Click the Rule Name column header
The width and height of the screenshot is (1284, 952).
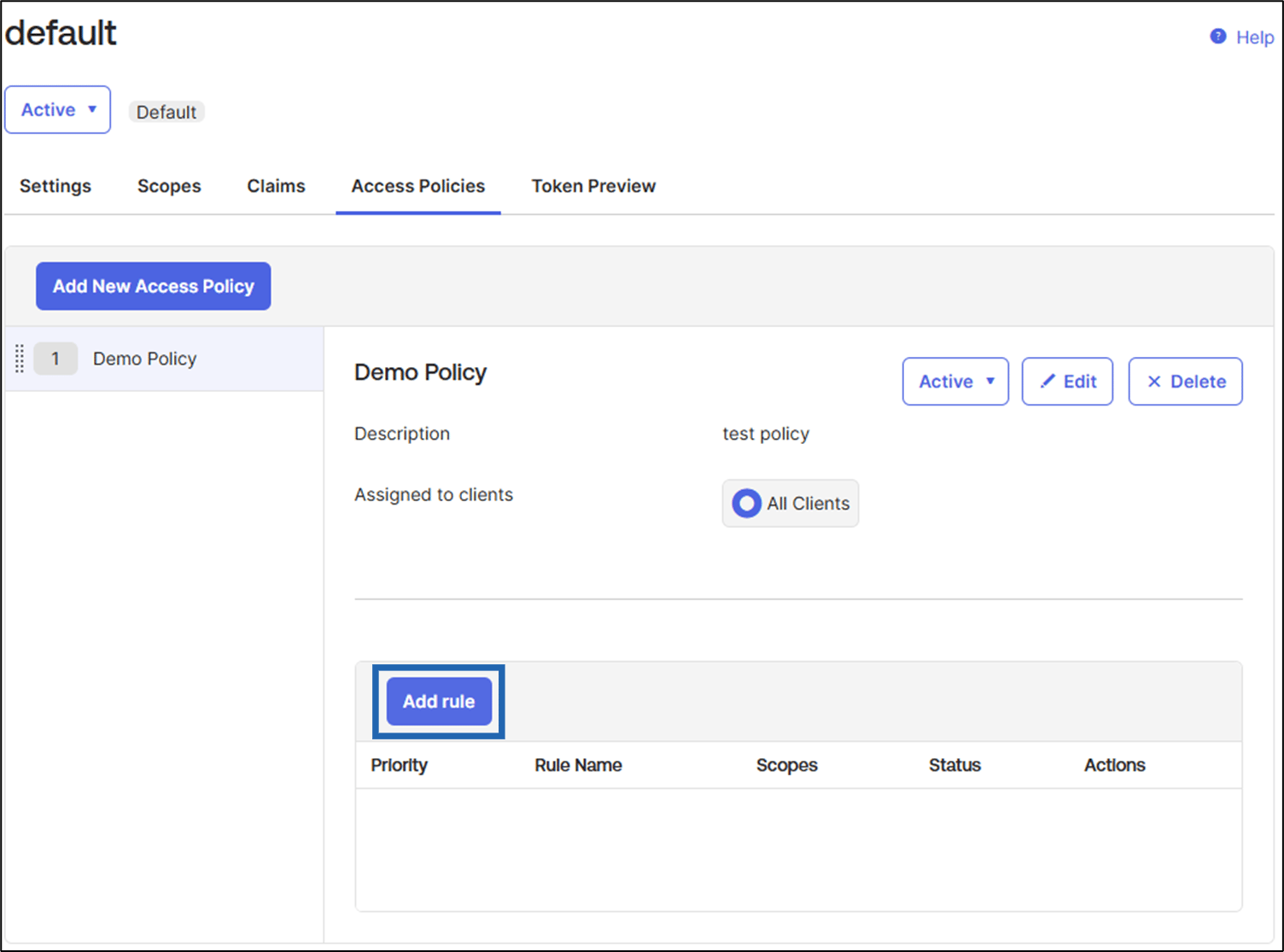578,765
